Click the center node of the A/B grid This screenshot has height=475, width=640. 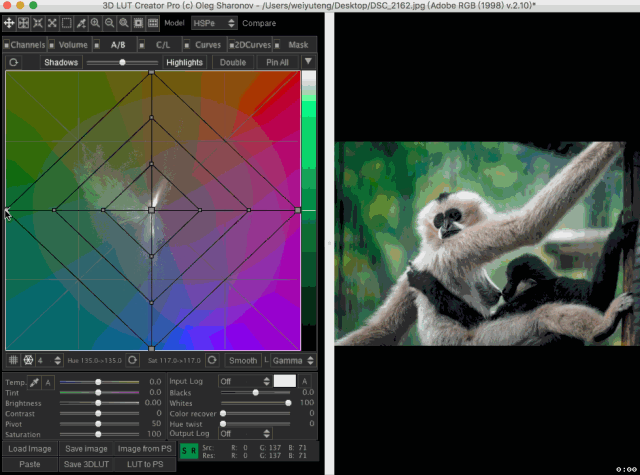(151, 210)
